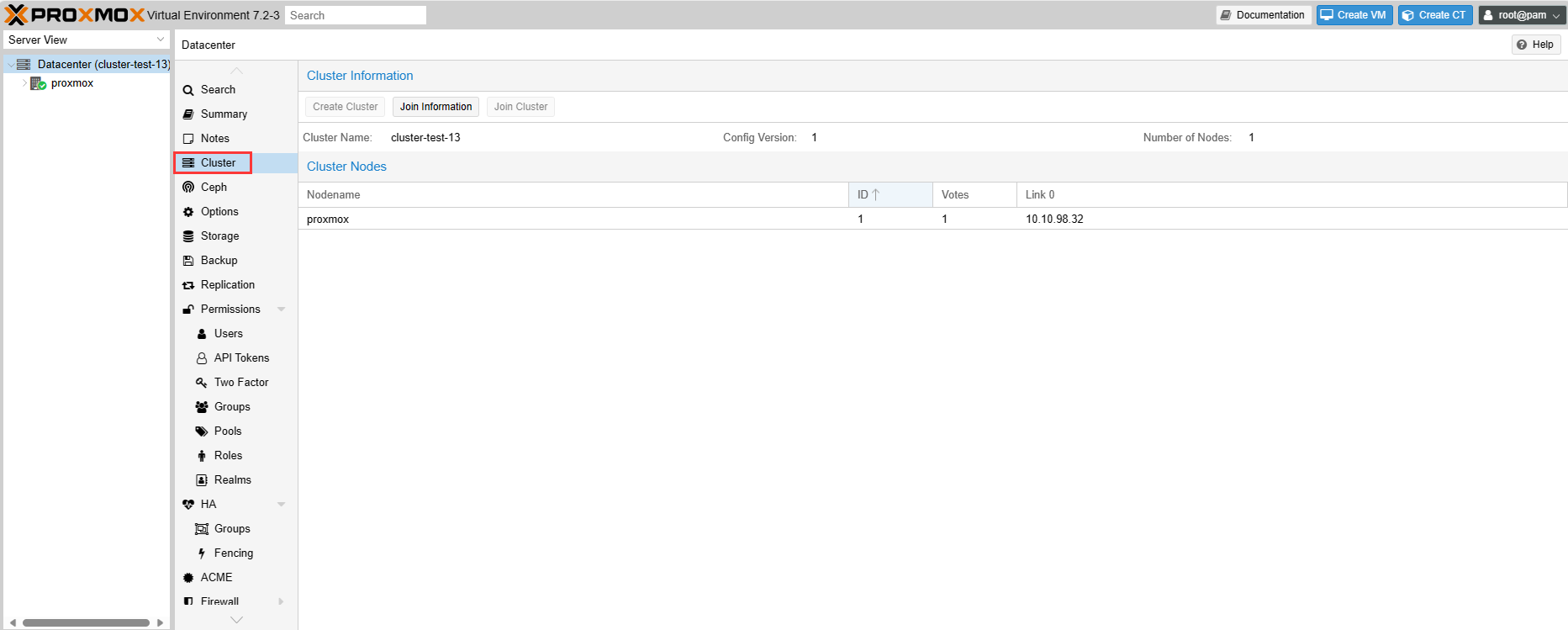Click the Permissions Groups people icon
The image size is (1568, 630).
[202, 407]
